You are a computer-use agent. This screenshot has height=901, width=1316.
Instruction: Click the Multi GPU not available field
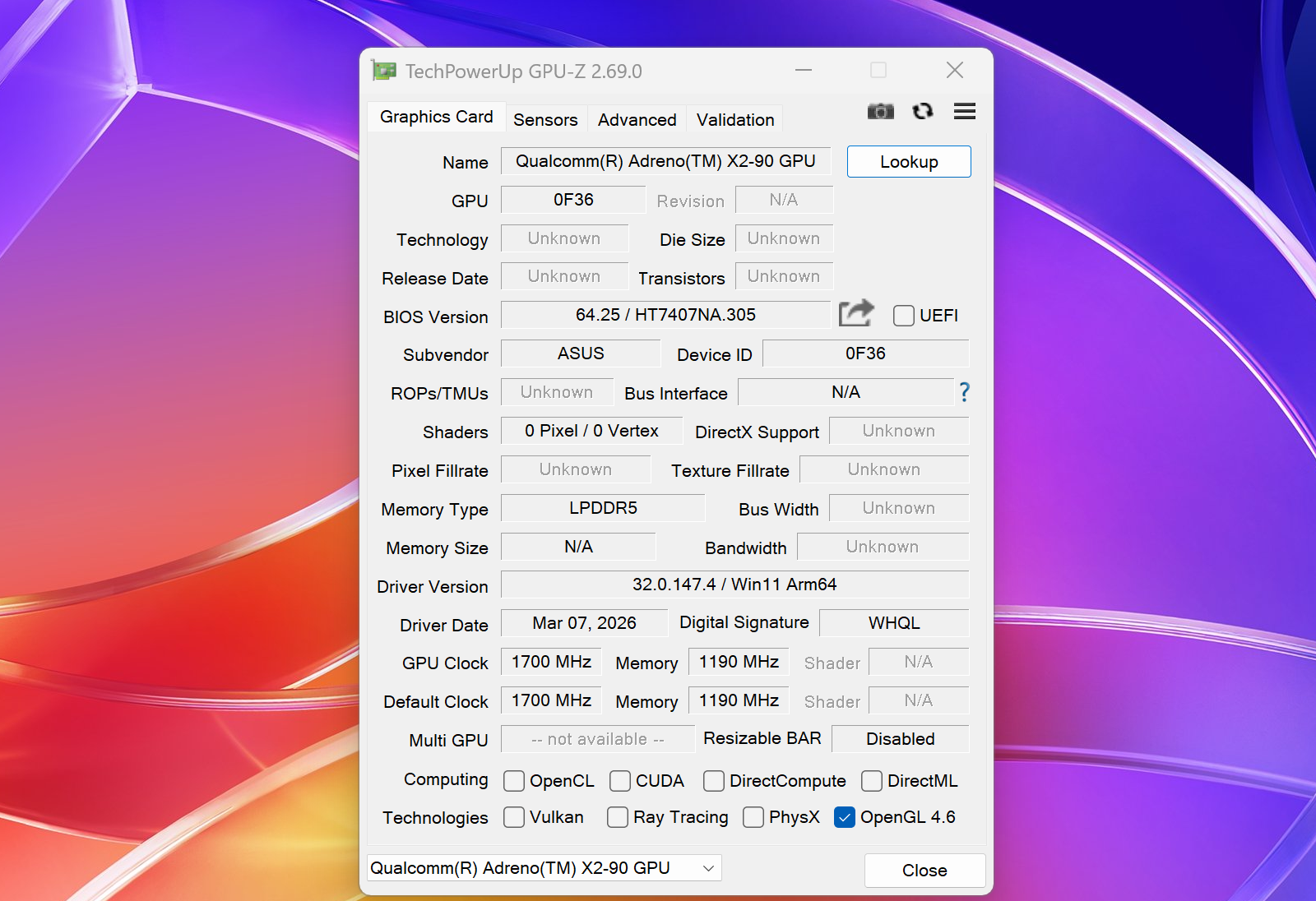tap(597, 739)
